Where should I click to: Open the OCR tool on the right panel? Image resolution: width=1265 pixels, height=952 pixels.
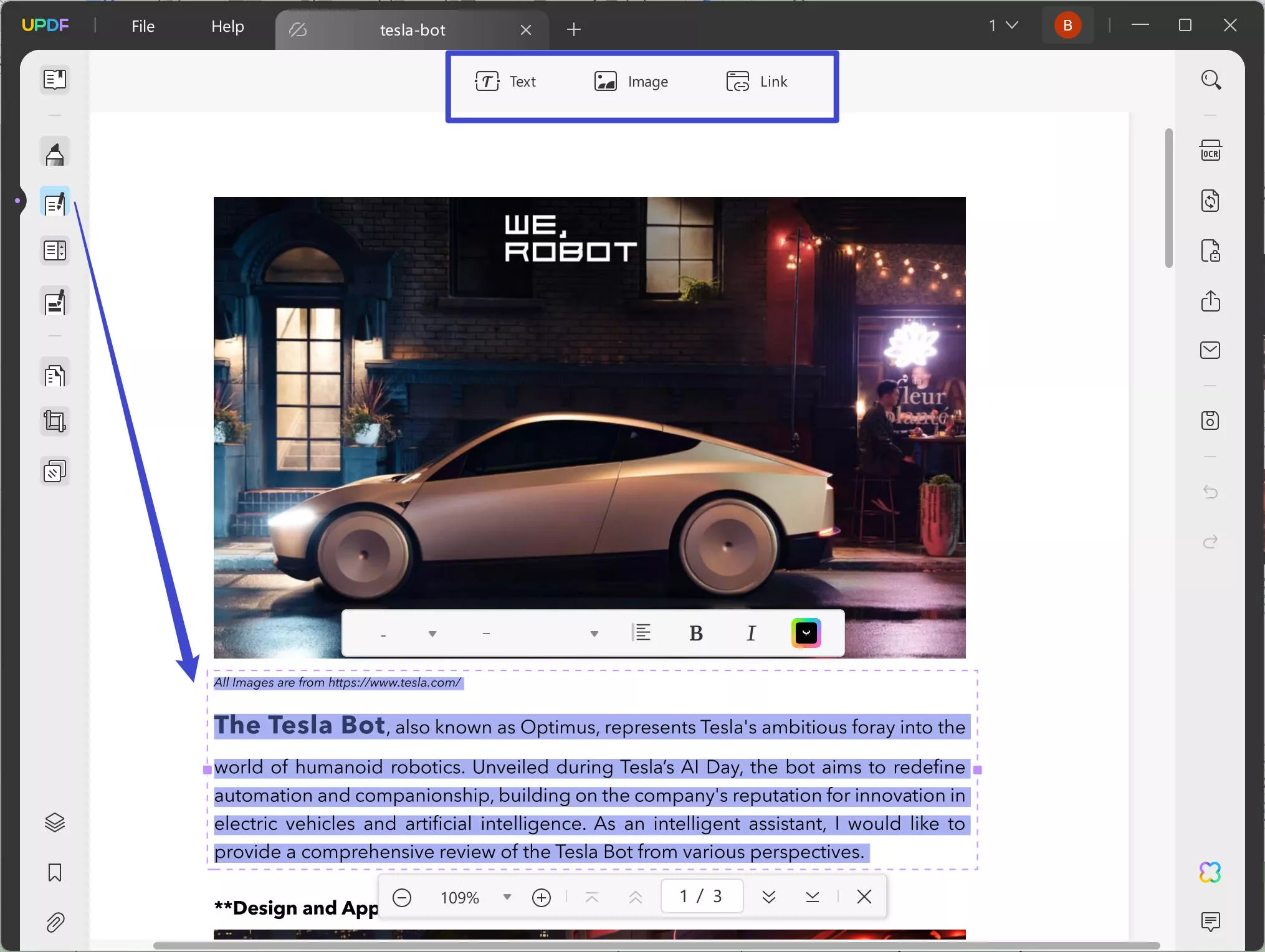[x=1210, y=150]
